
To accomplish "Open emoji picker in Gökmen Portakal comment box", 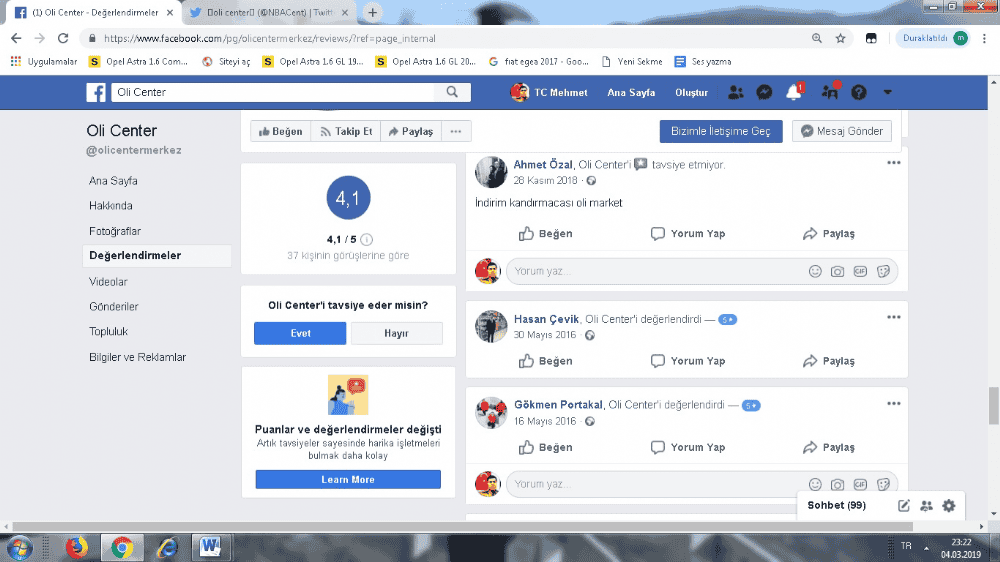I will click(x=815, y=485).
